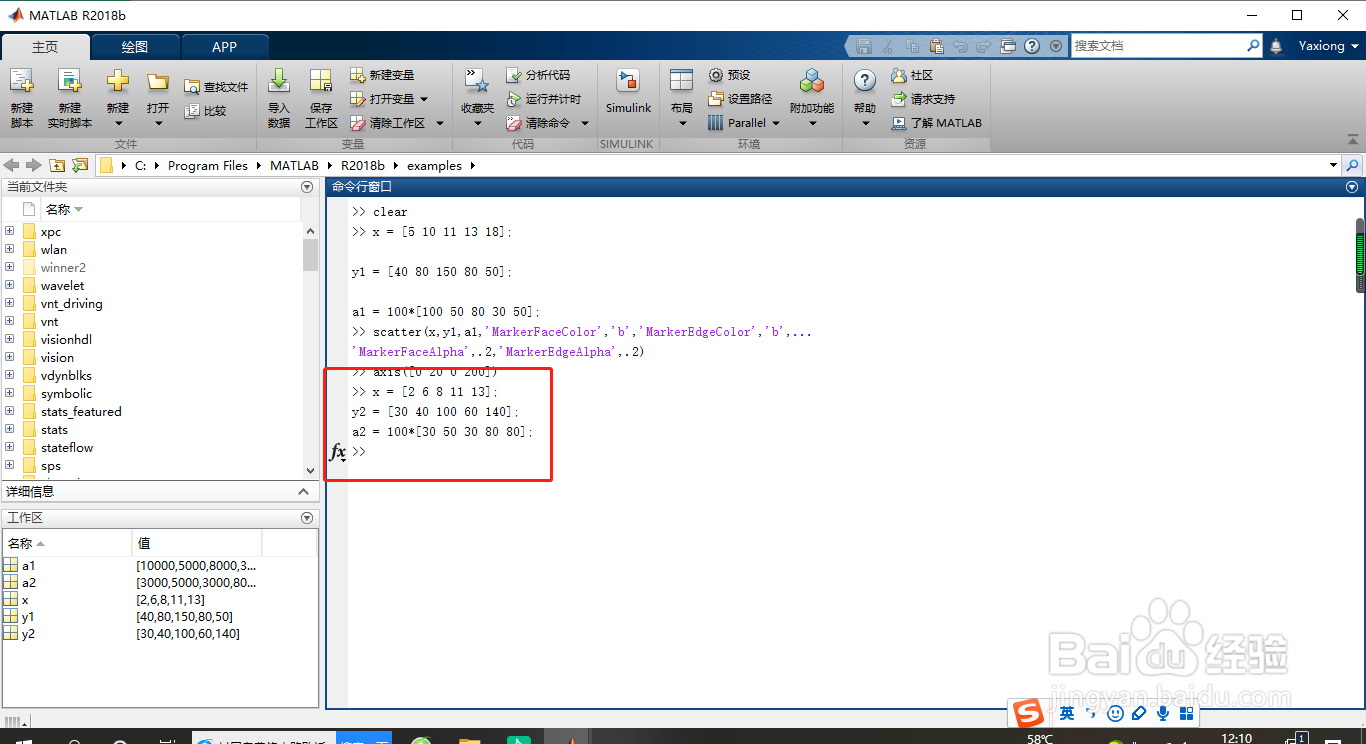The height and width of the screenshot is (744, 1366).
Task: Select variable a1 in the Workspace
Action: pyautogui.click(x=28, y=566)
